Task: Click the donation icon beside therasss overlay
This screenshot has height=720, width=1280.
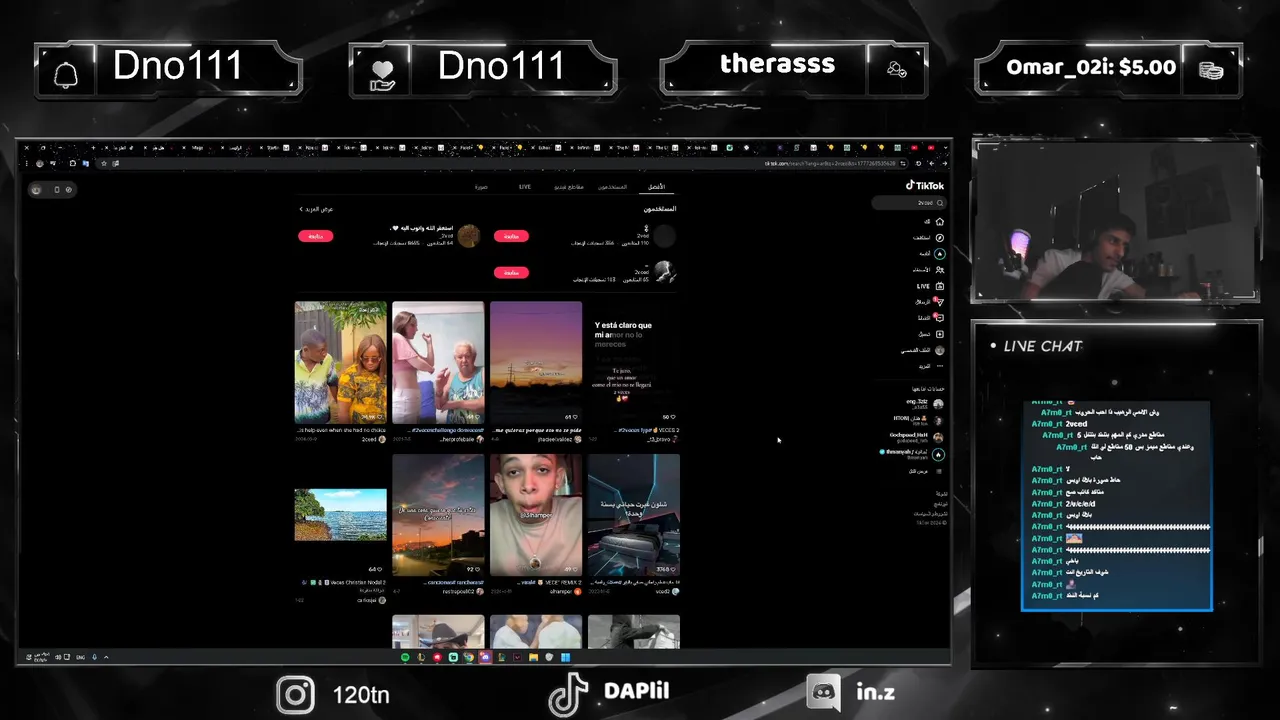Action: click(897, 69)
